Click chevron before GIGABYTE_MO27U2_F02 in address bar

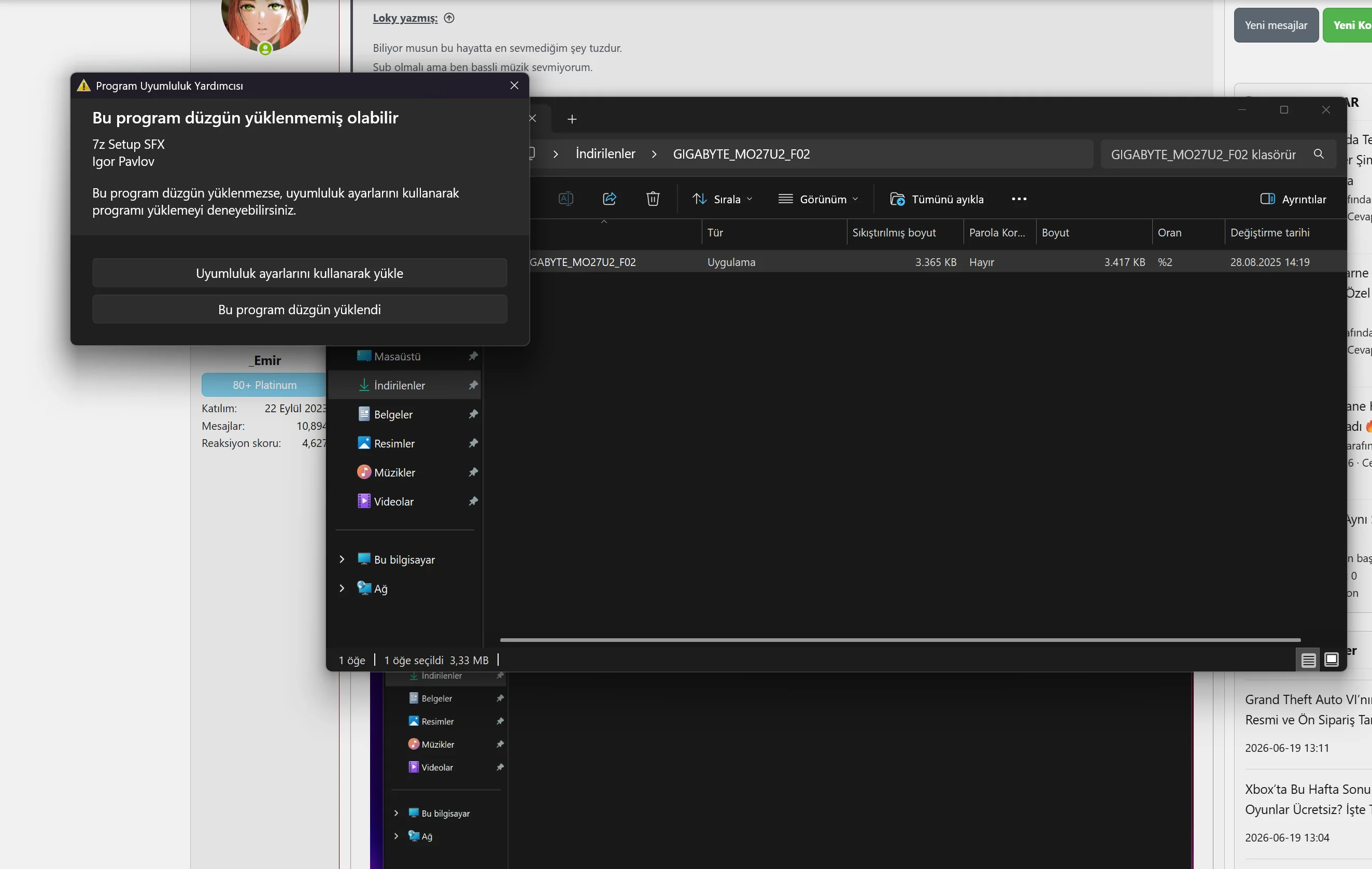point(654,154)
